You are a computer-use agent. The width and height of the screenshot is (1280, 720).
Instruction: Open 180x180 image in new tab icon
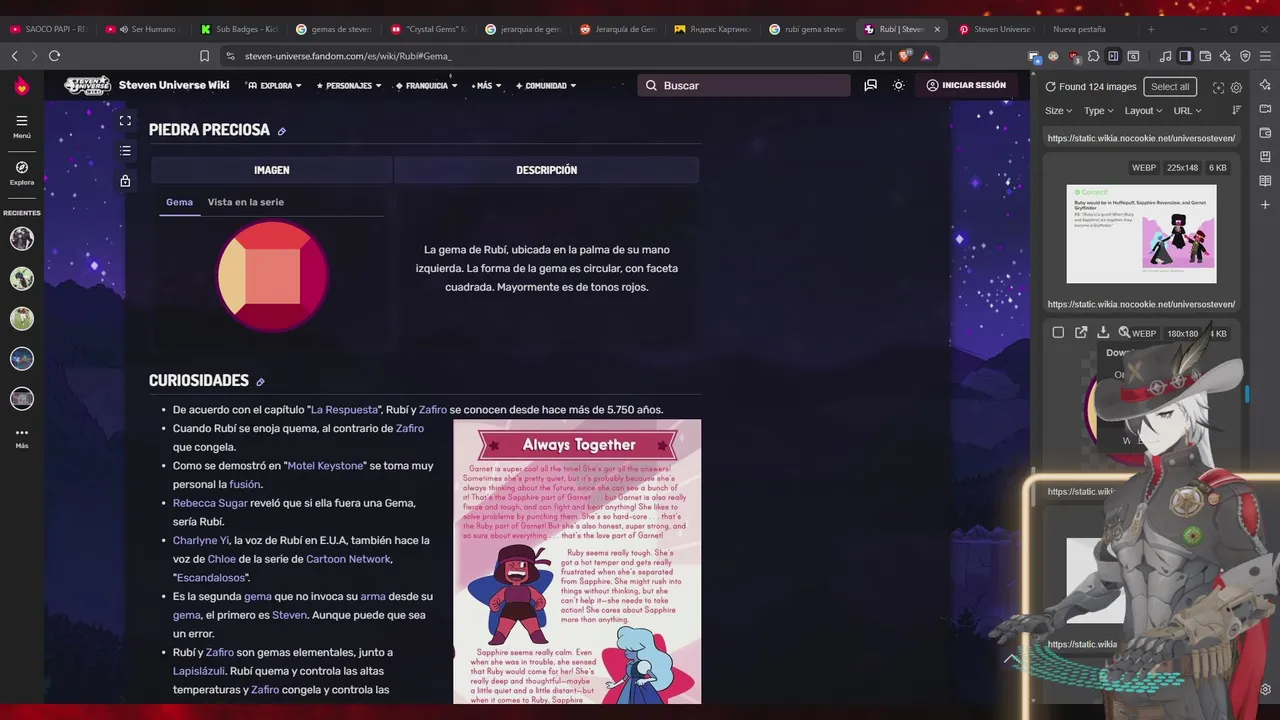click(1081, 333)
